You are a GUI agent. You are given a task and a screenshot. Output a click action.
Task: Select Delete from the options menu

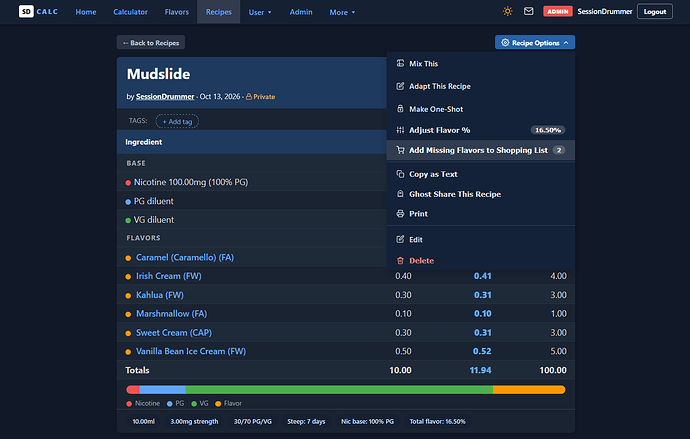[x=481, y=260]
